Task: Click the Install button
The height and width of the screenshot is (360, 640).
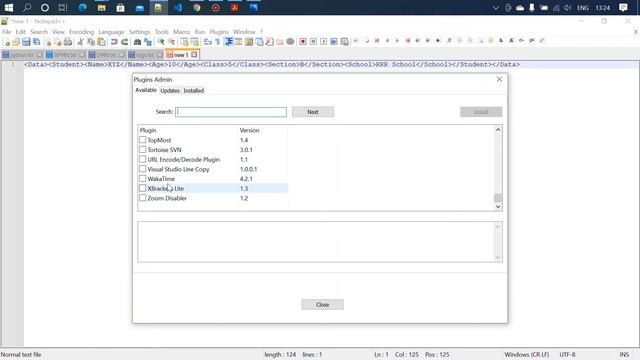Action: [x=481, y=112]
